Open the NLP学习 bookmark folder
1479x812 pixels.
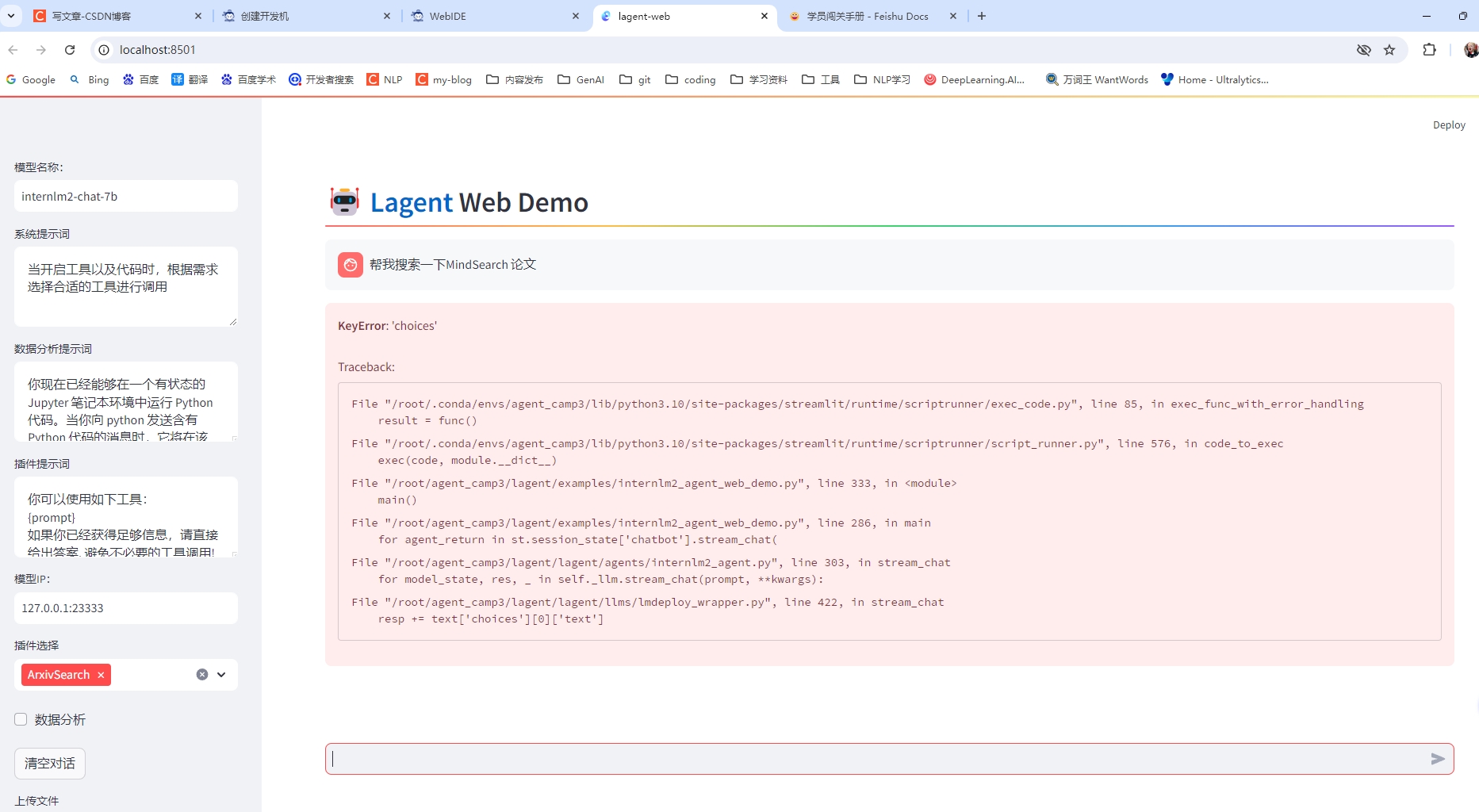(x=882, y=79)
